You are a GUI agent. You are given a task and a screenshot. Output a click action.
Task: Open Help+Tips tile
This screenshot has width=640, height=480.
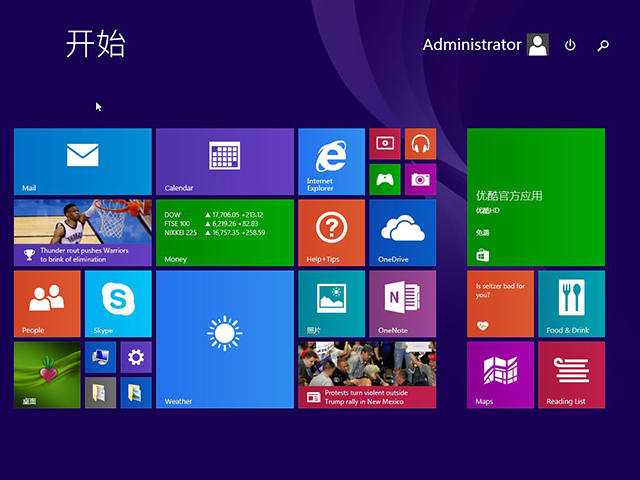point(331,233)
